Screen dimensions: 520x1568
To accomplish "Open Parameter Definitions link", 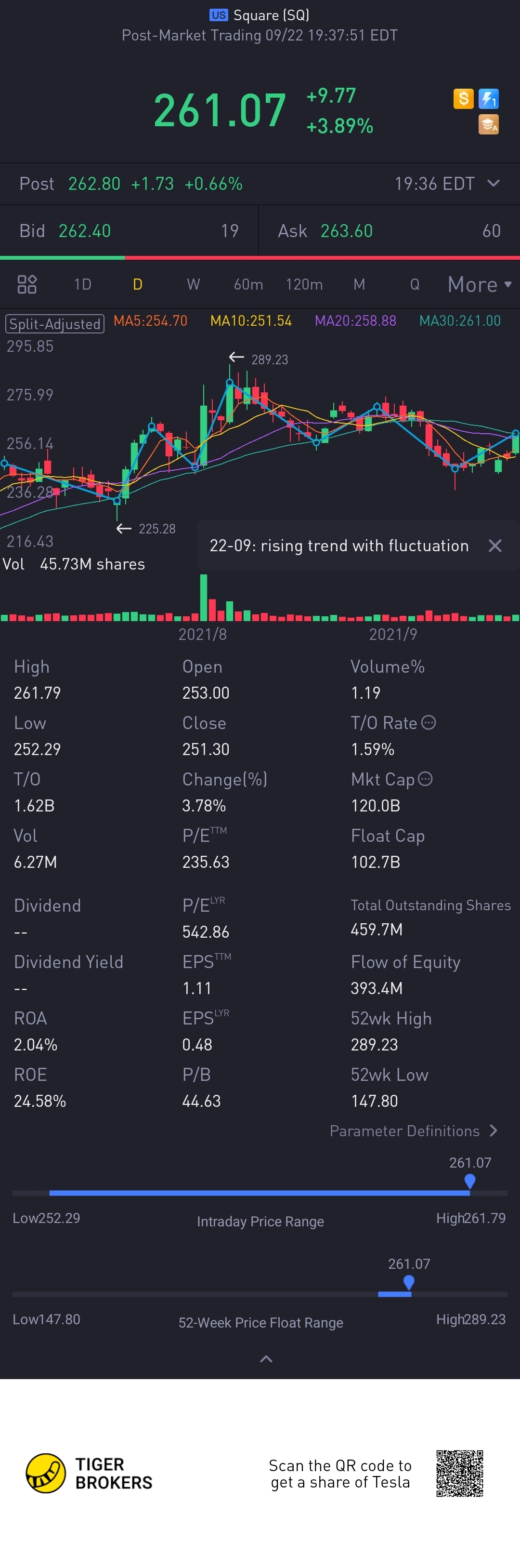I will [414, 1131].
